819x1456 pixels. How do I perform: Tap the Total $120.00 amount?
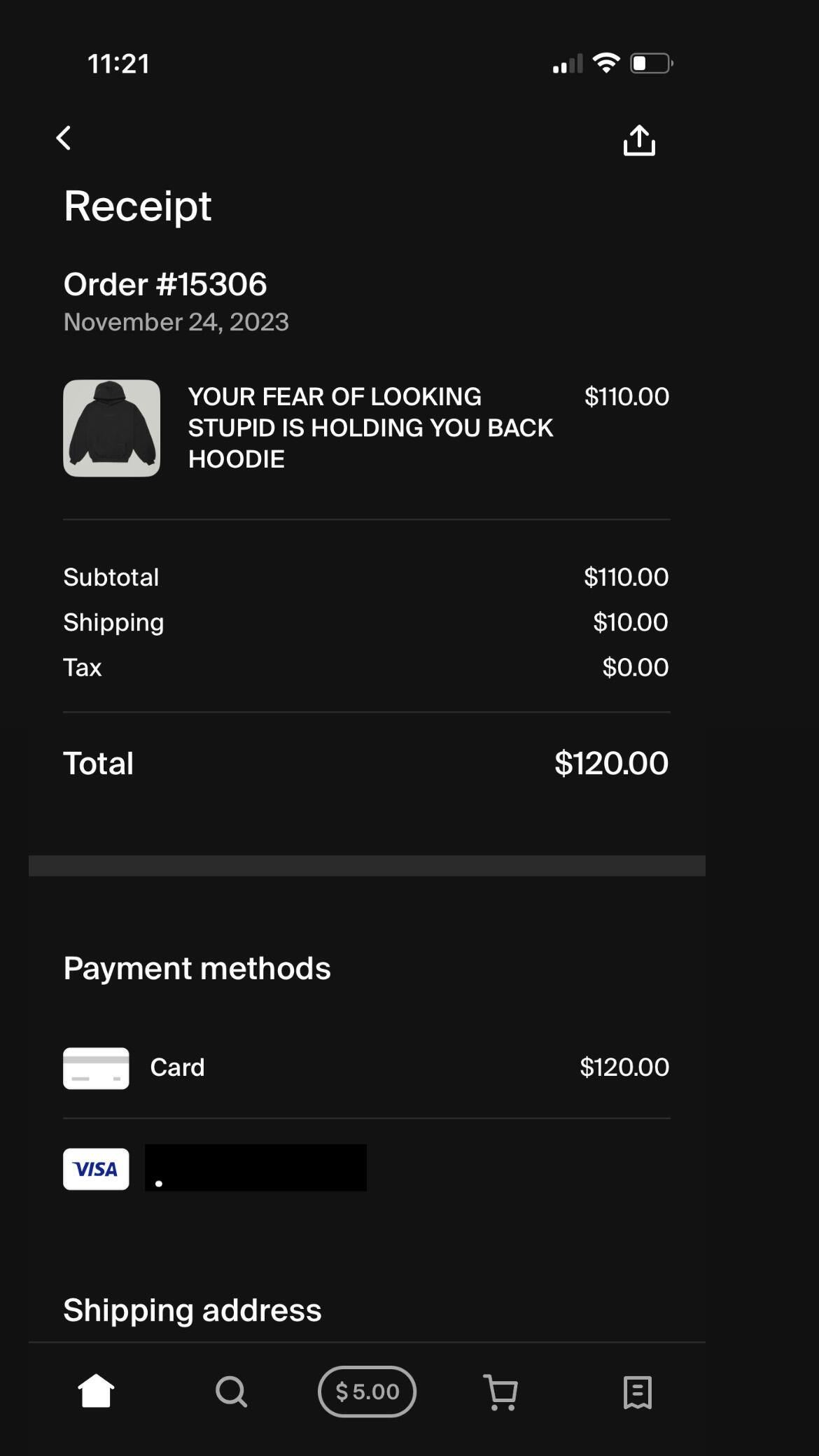(x=611, y=763)
